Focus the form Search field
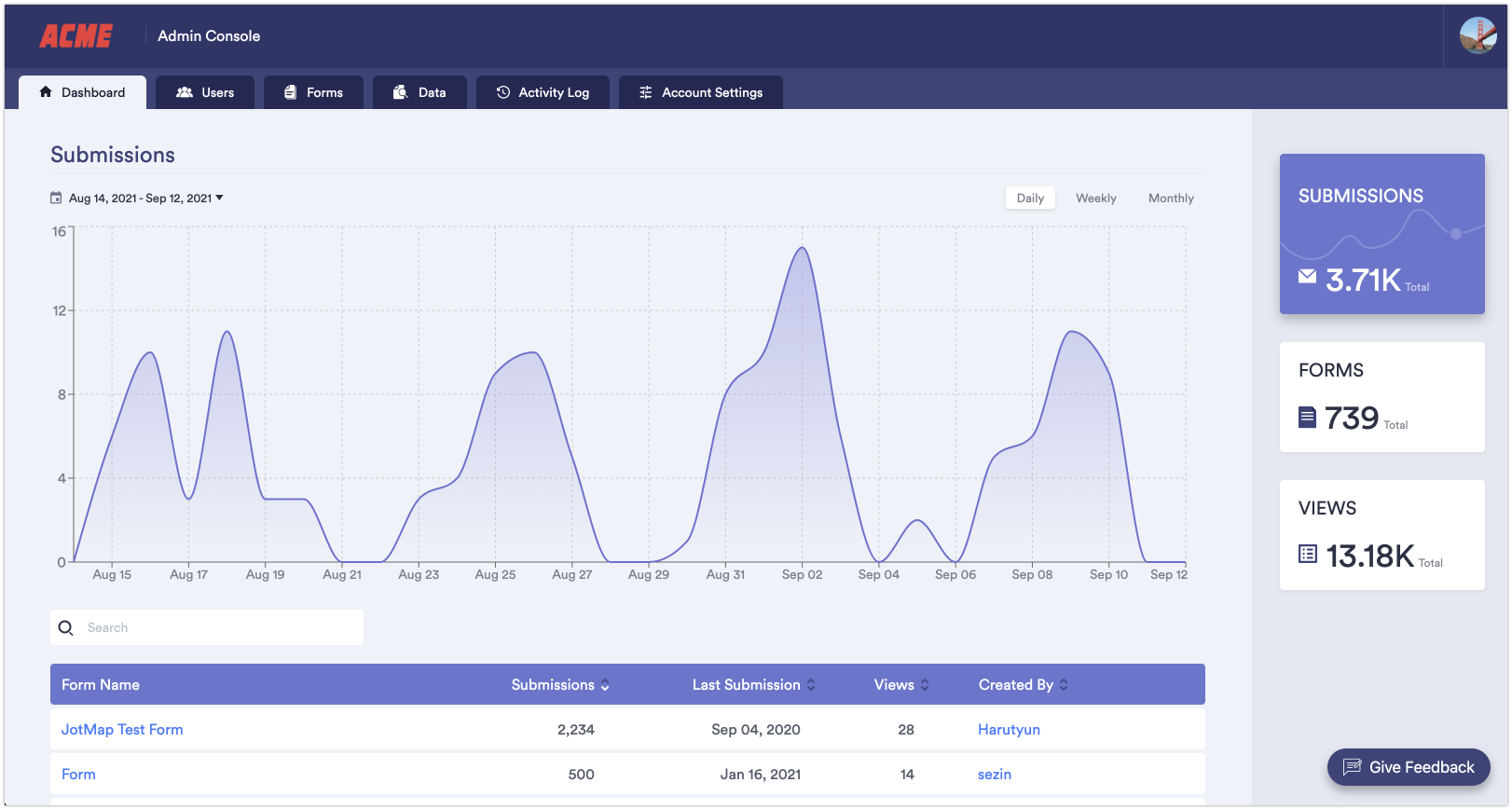The width and height of the screenshot is (1512, 810). point(219,628)
